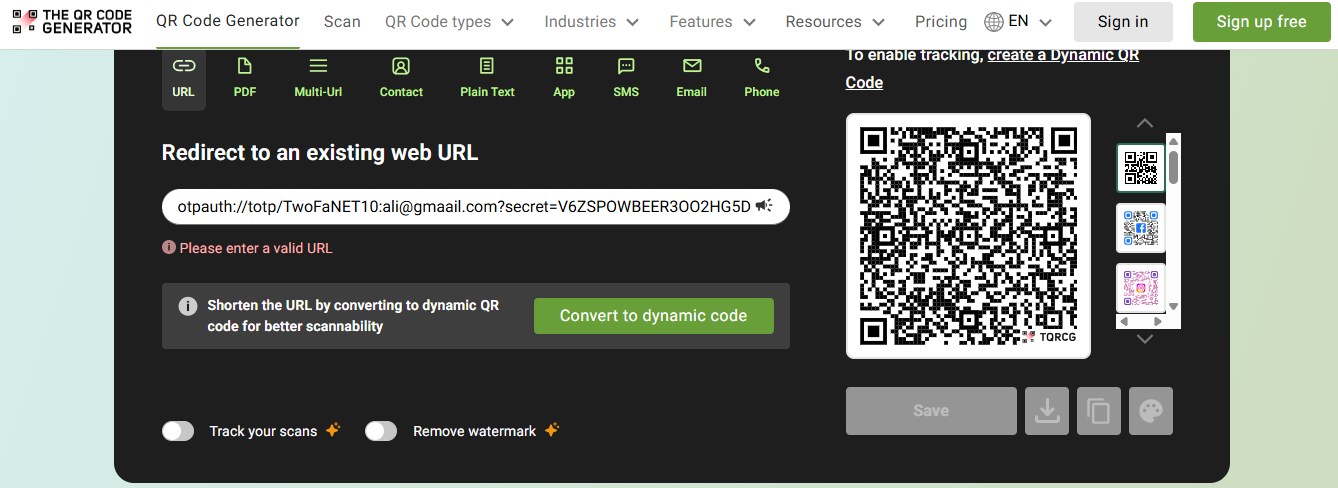Screen dimensions: 1338x488
Task: Click template list right scroll arrow
Action: point(1158,322)
